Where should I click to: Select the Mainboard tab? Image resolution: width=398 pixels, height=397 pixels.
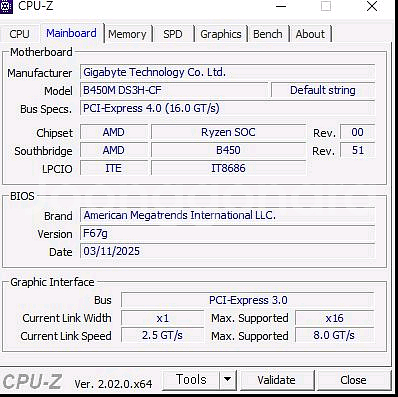71,33
